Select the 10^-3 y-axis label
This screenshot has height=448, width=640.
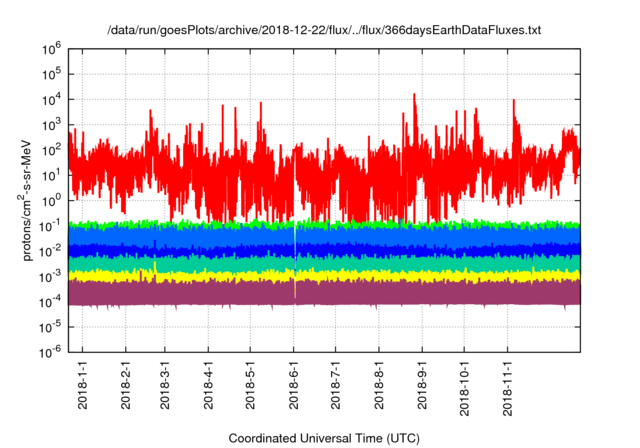coord(50,276)
